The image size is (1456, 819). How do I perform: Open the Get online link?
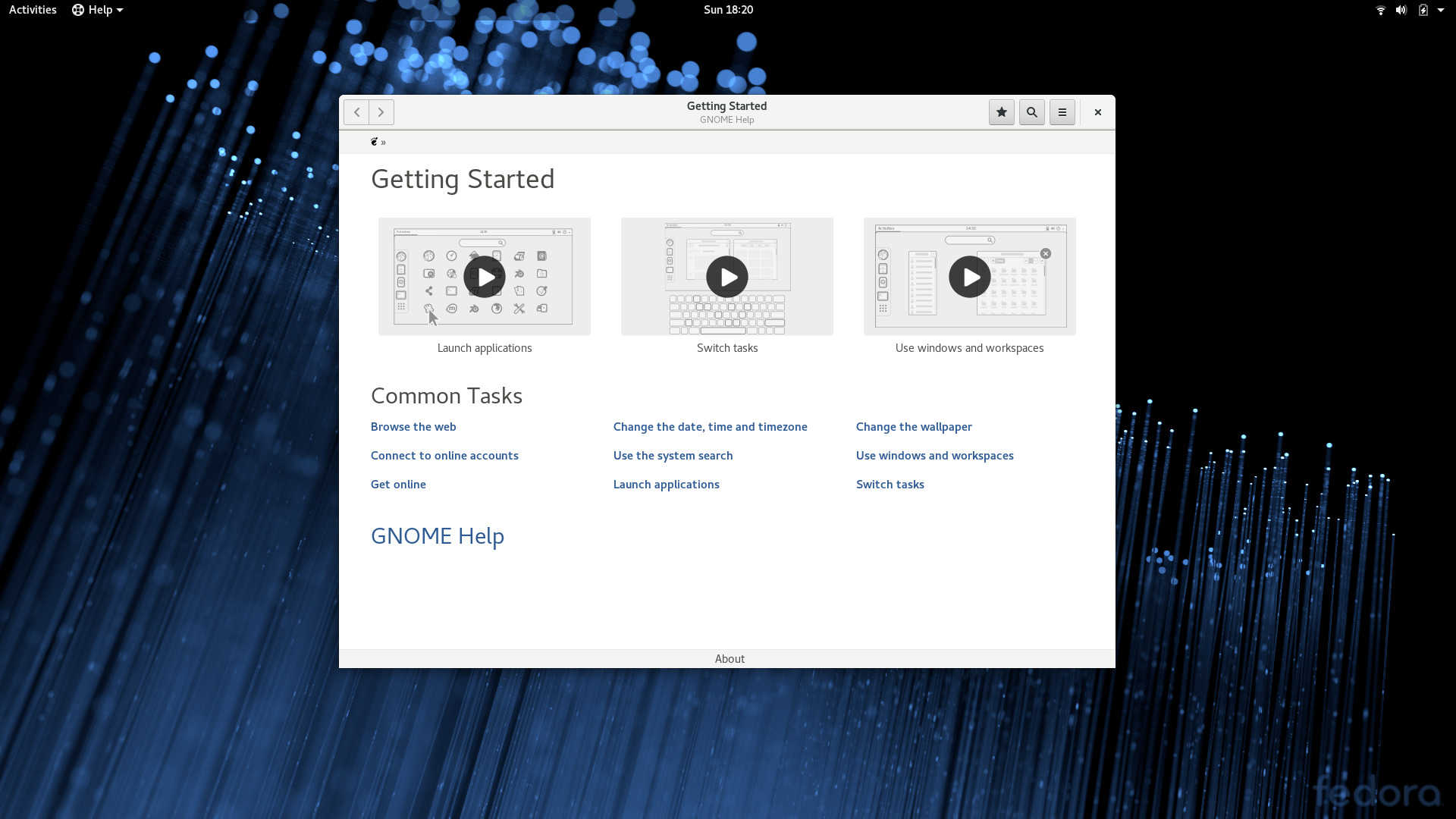click(398, 485)
